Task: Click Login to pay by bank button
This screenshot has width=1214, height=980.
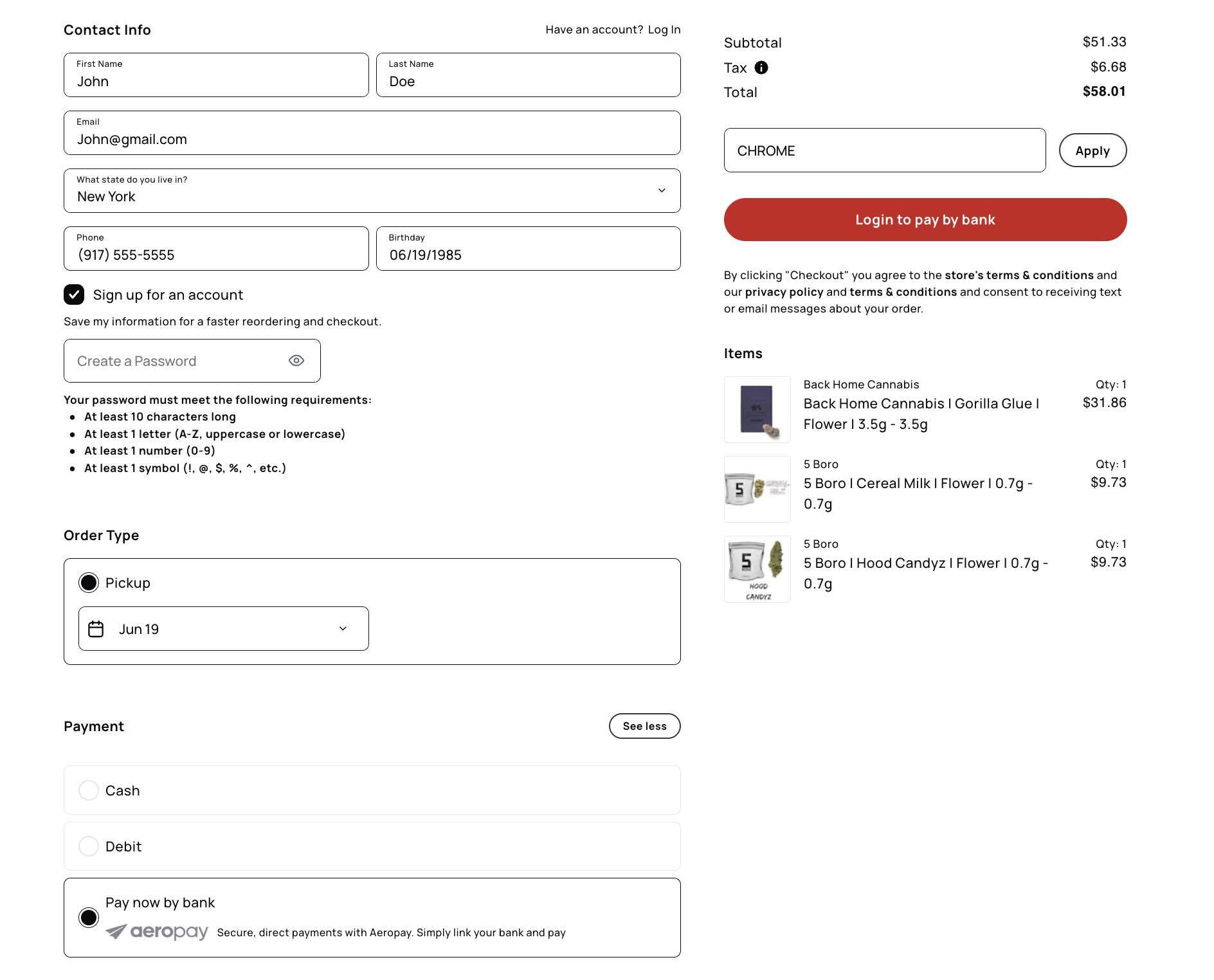Action: coord(925,220)
